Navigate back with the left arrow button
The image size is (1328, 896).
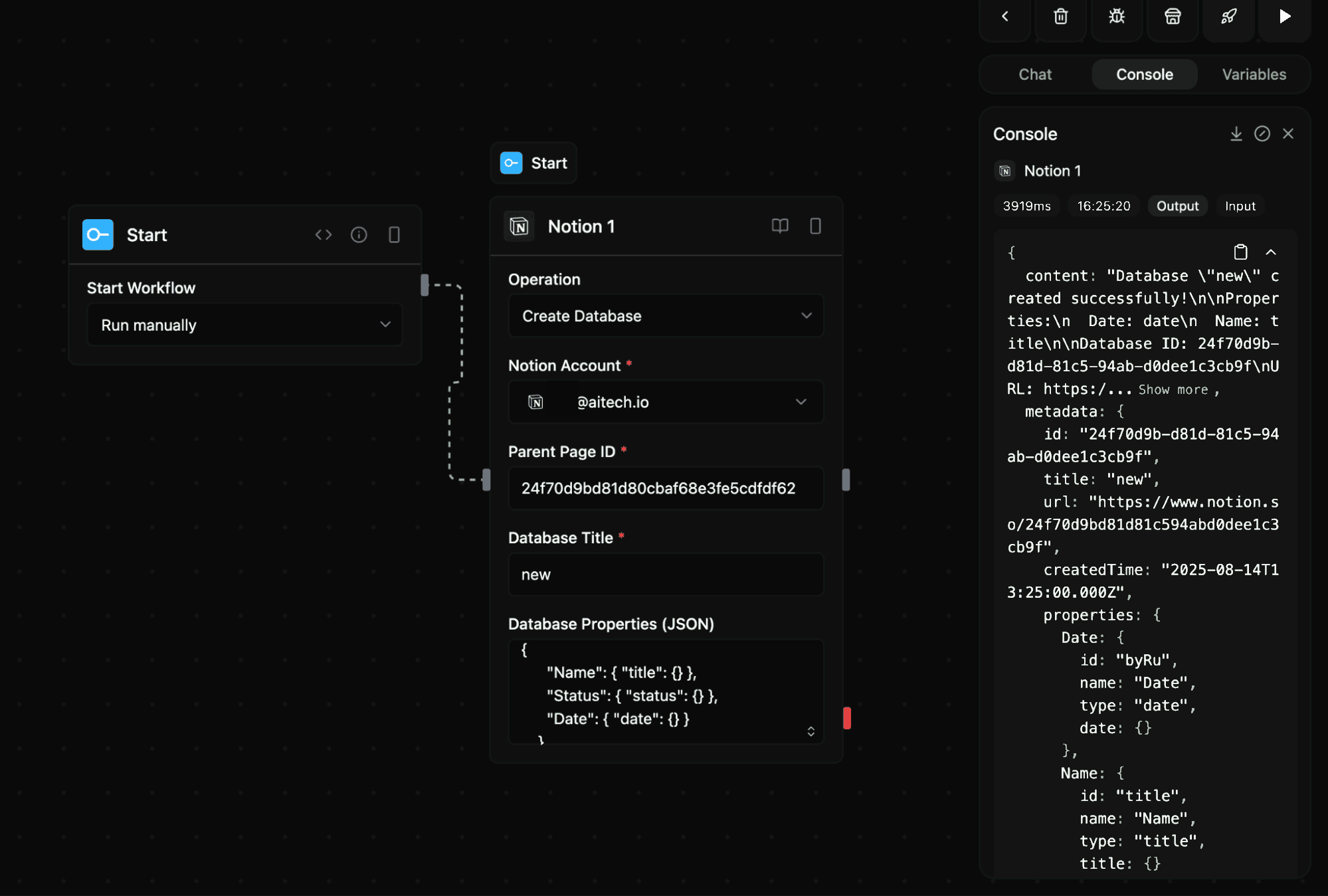[1004, 17]
